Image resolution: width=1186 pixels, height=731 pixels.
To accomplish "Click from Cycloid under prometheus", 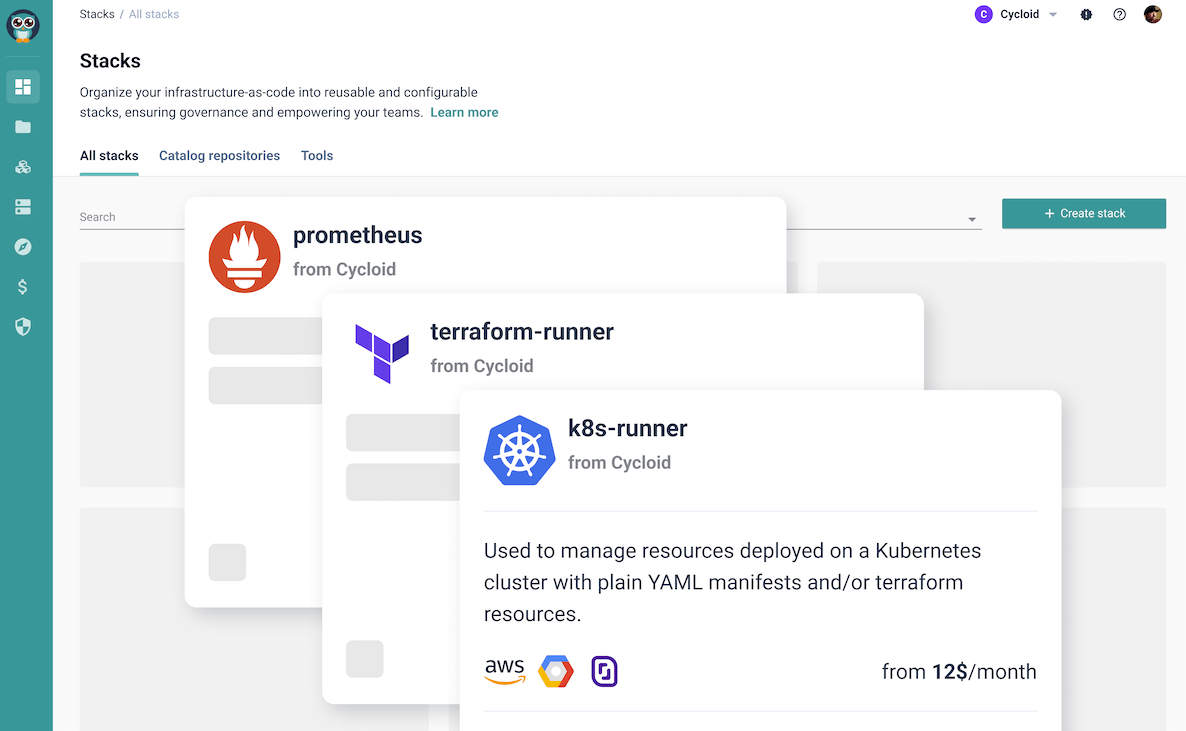I will (344, 269).
